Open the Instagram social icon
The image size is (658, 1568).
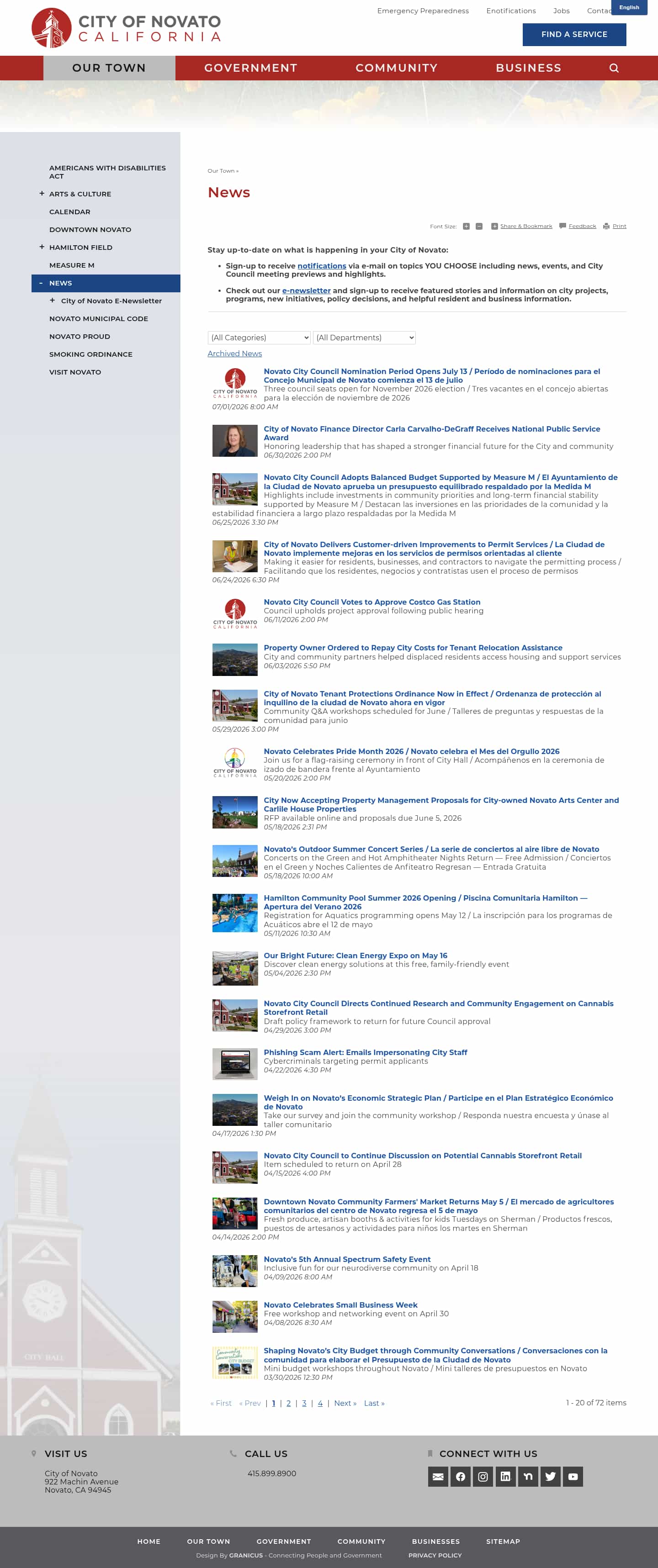pos(483,1476)
